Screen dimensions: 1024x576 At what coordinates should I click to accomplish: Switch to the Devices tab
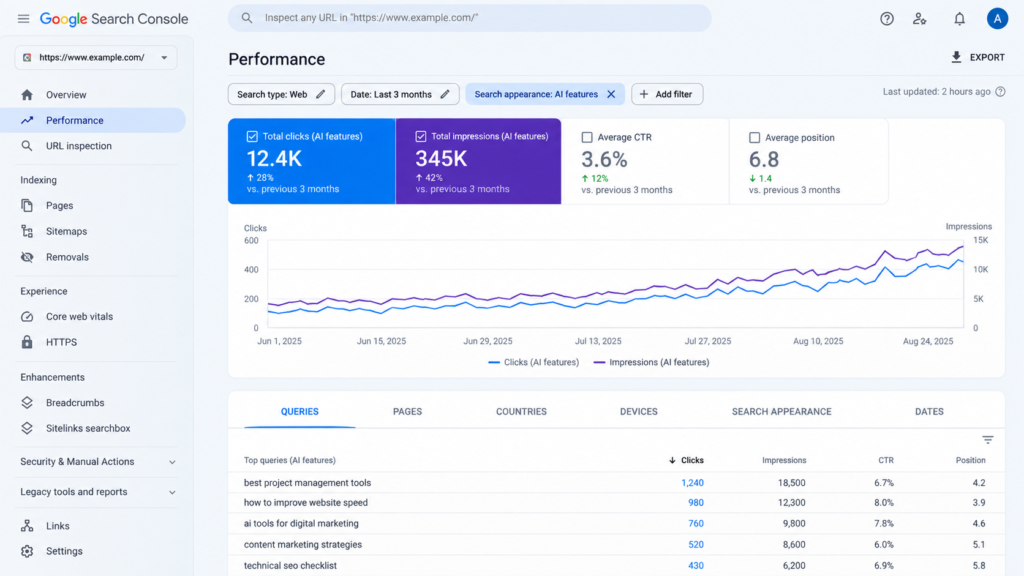click(x=639, y=412)
